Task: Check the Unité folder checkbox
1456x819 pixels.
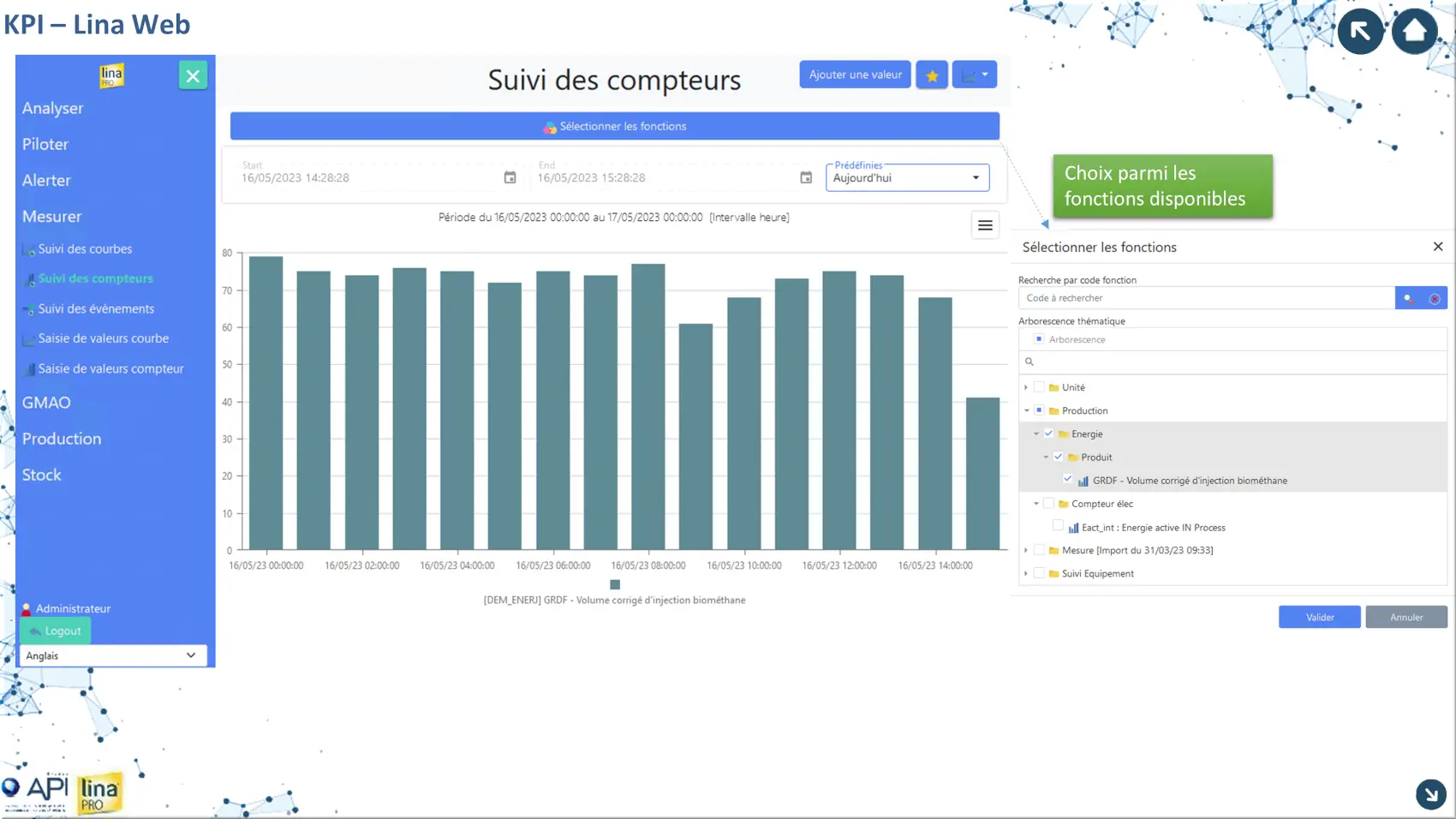Action: (1039, 387)
